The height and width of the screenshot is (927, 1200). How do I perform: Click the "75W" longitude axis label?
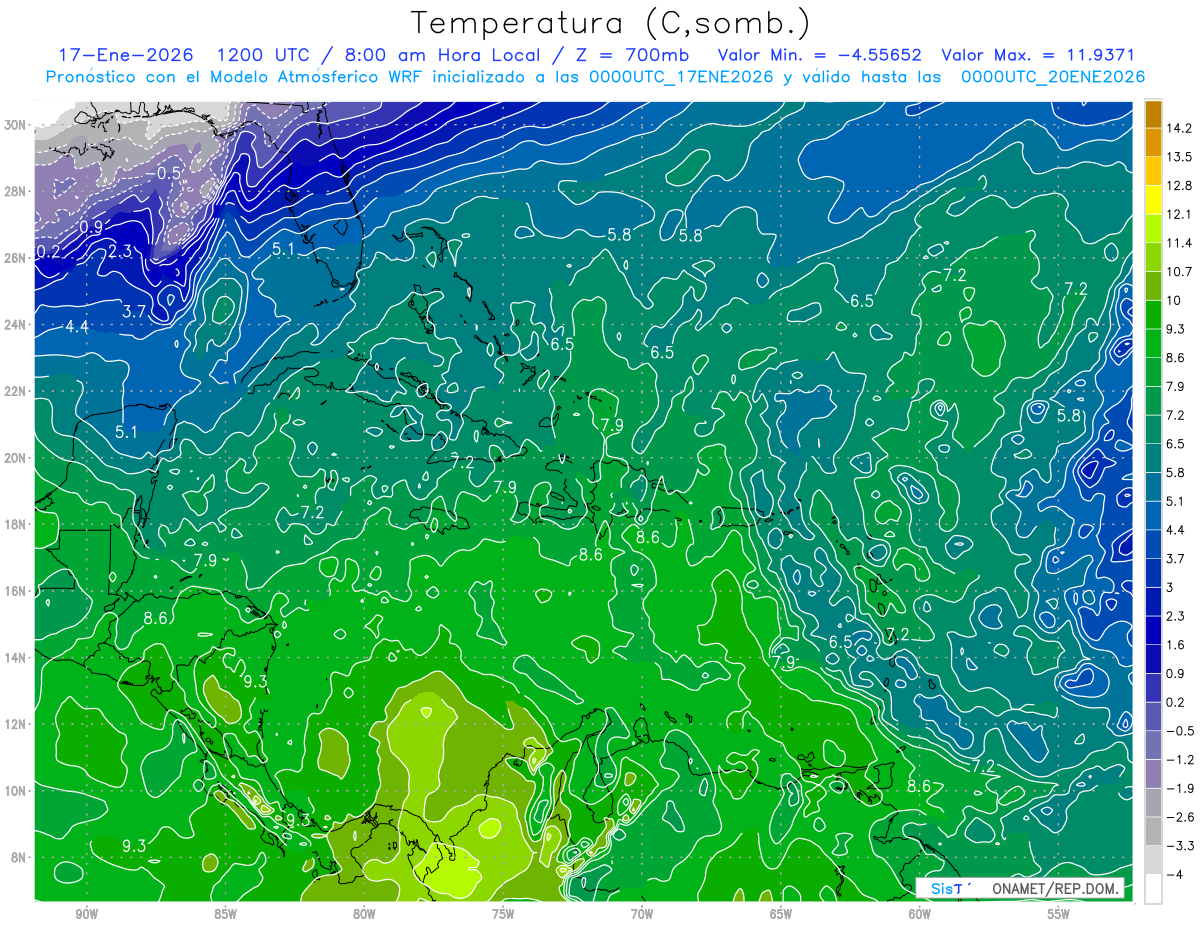coord(503,916)
